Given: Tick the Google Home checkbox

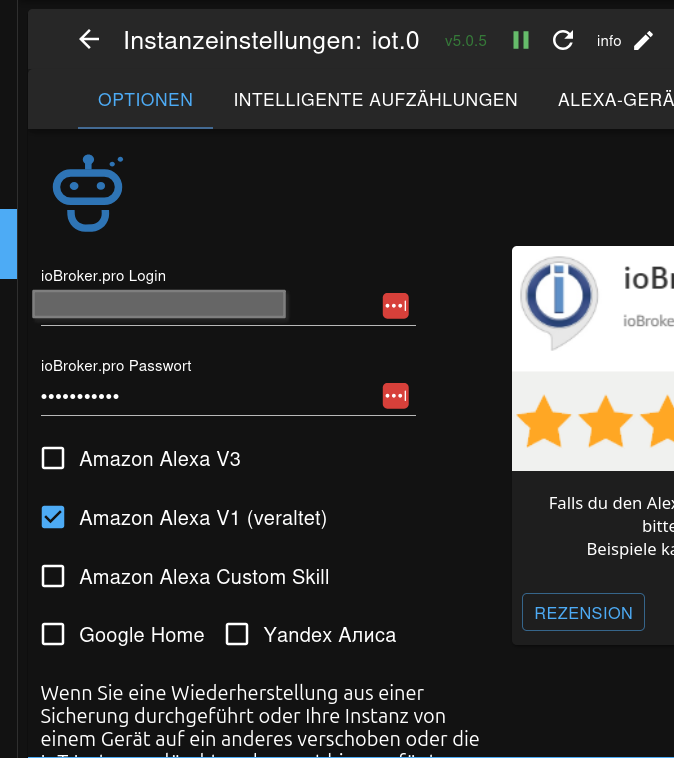Looking at the screenshot, I should coord(53,634).
